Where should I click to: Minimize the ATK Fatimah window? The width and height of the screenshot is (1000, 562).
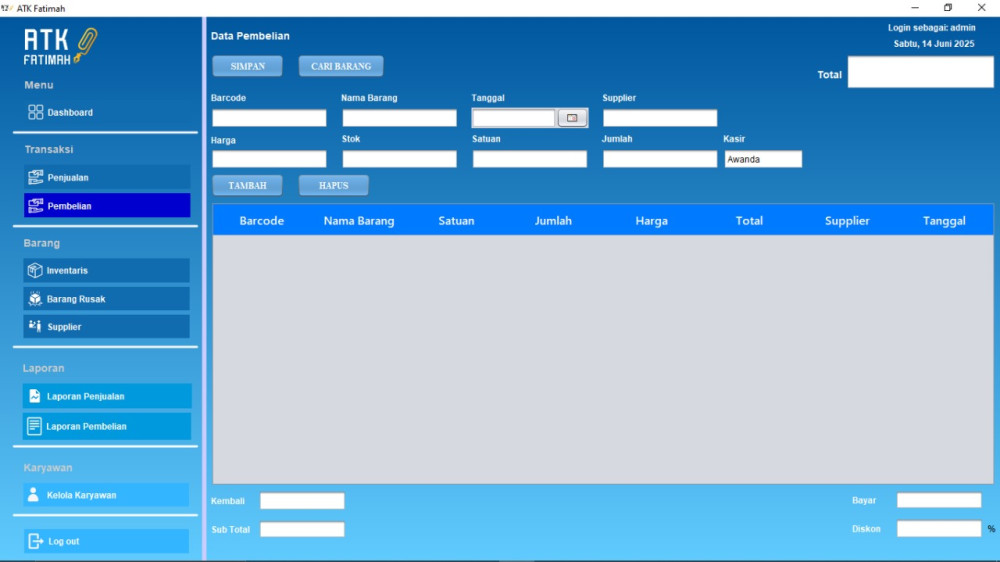tap(915, 8)
